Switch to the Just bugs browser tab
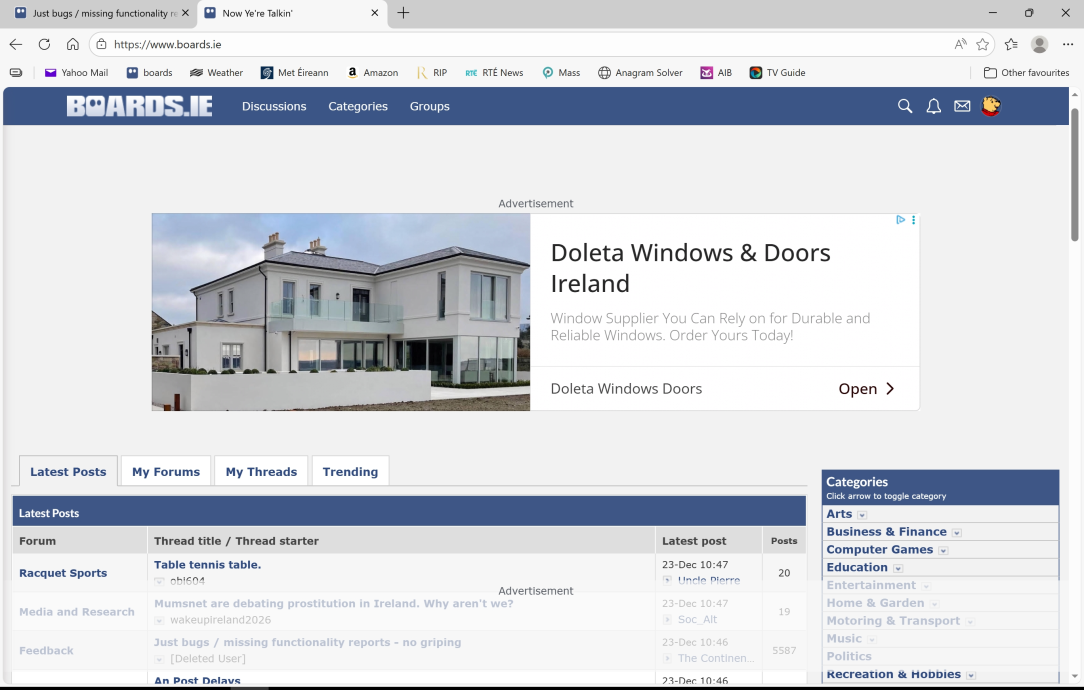The image size is (1084, 690). [101, 13]
